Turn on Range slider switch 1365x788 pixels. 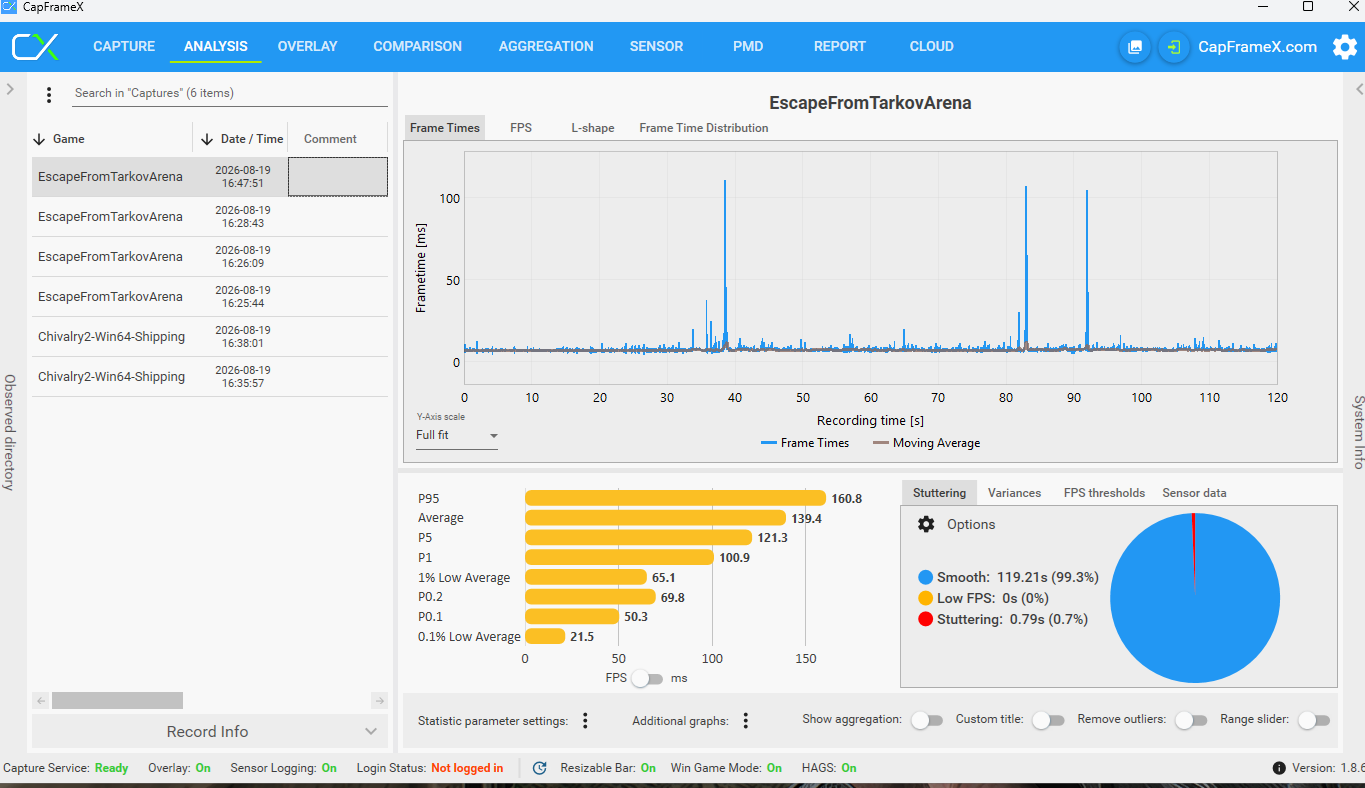pyautogui.click(x=1314, y=720)
